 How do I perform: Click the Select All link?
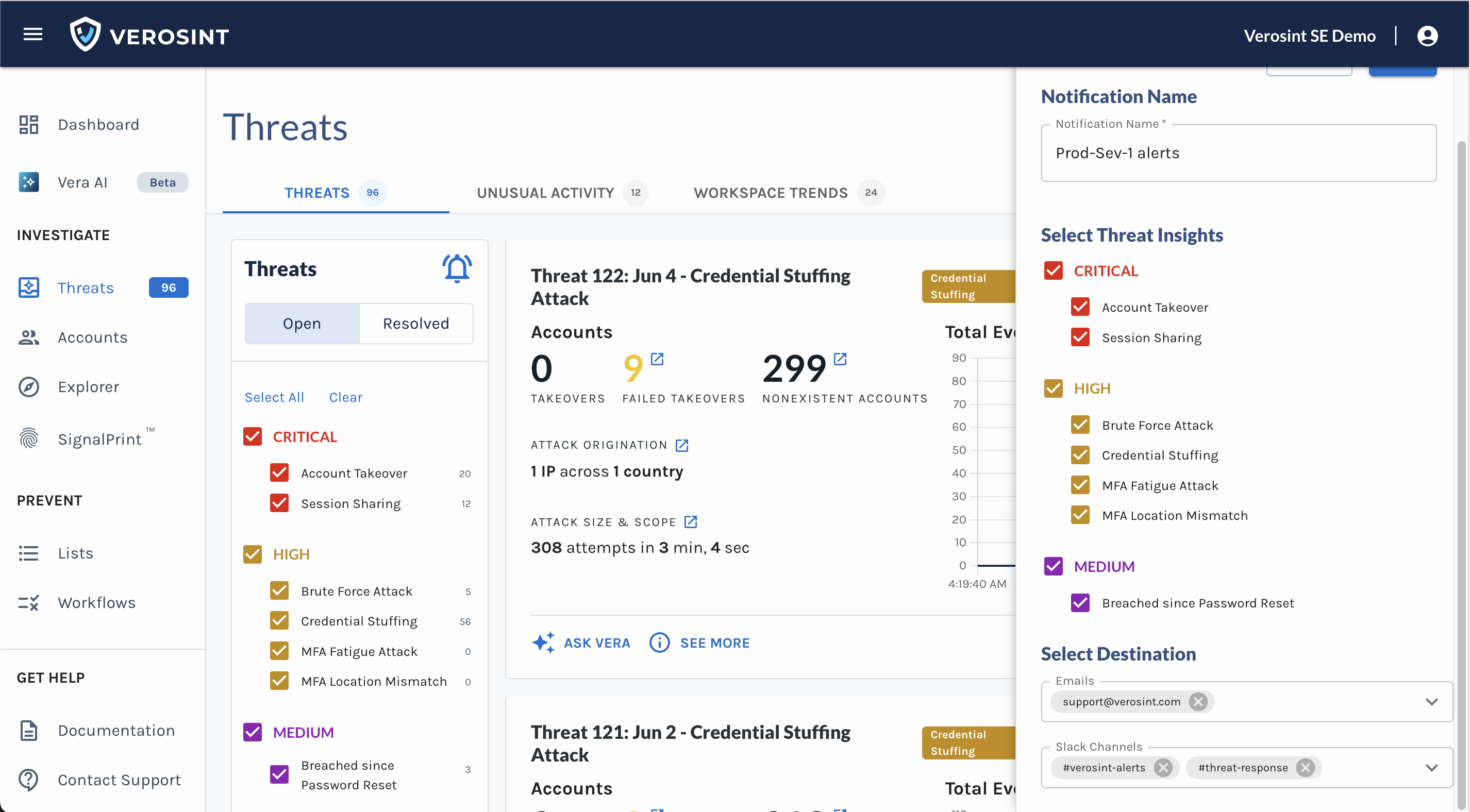[274, 397]
